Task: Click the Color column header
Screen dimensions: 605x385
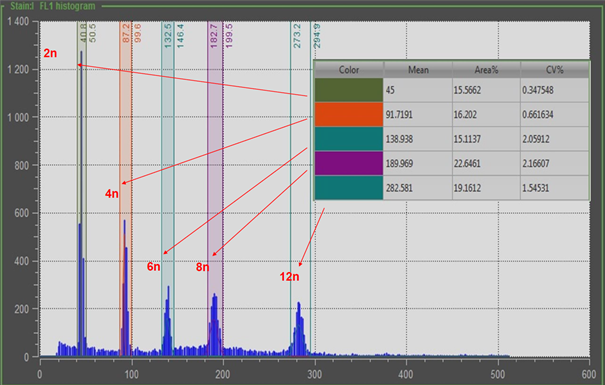Action: click(349, 70)
